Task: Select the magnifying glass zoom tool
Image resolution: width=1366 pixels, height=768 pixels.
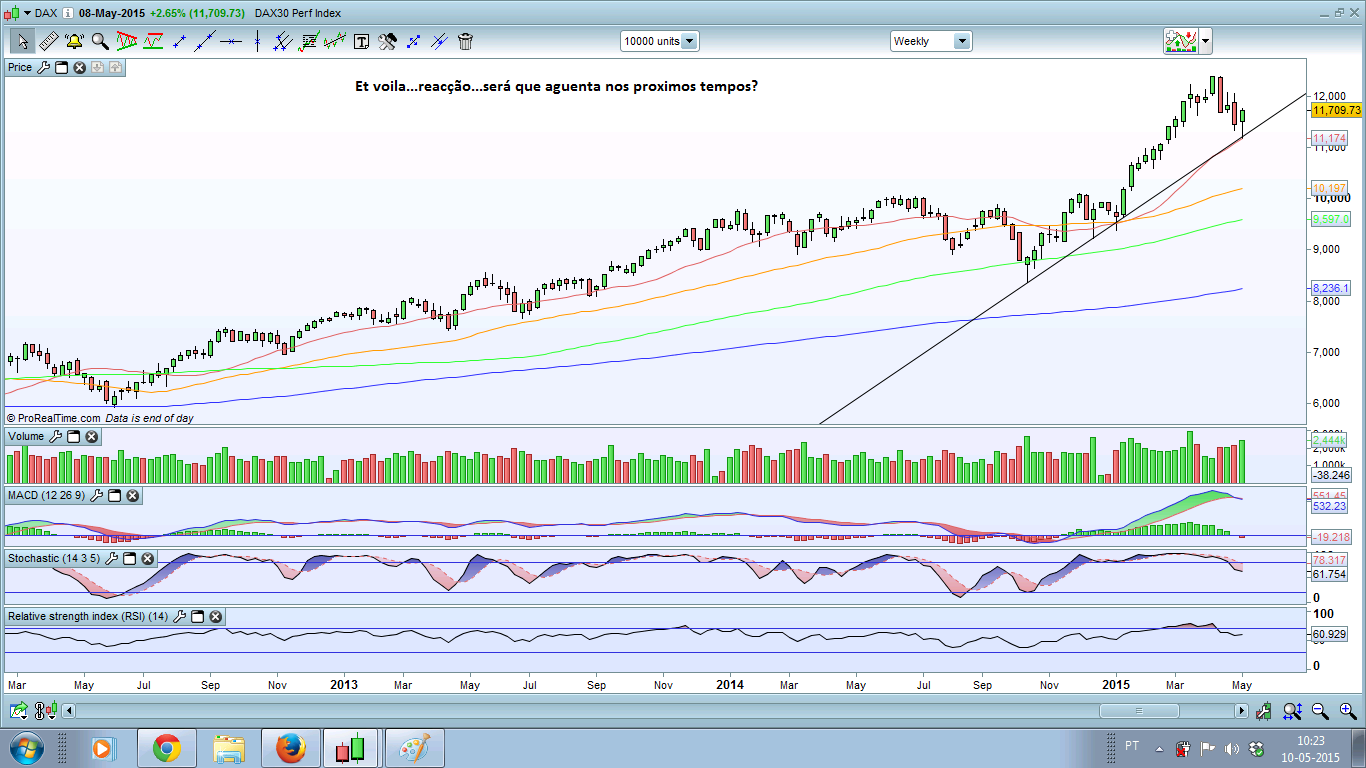Action: point(100,41)
